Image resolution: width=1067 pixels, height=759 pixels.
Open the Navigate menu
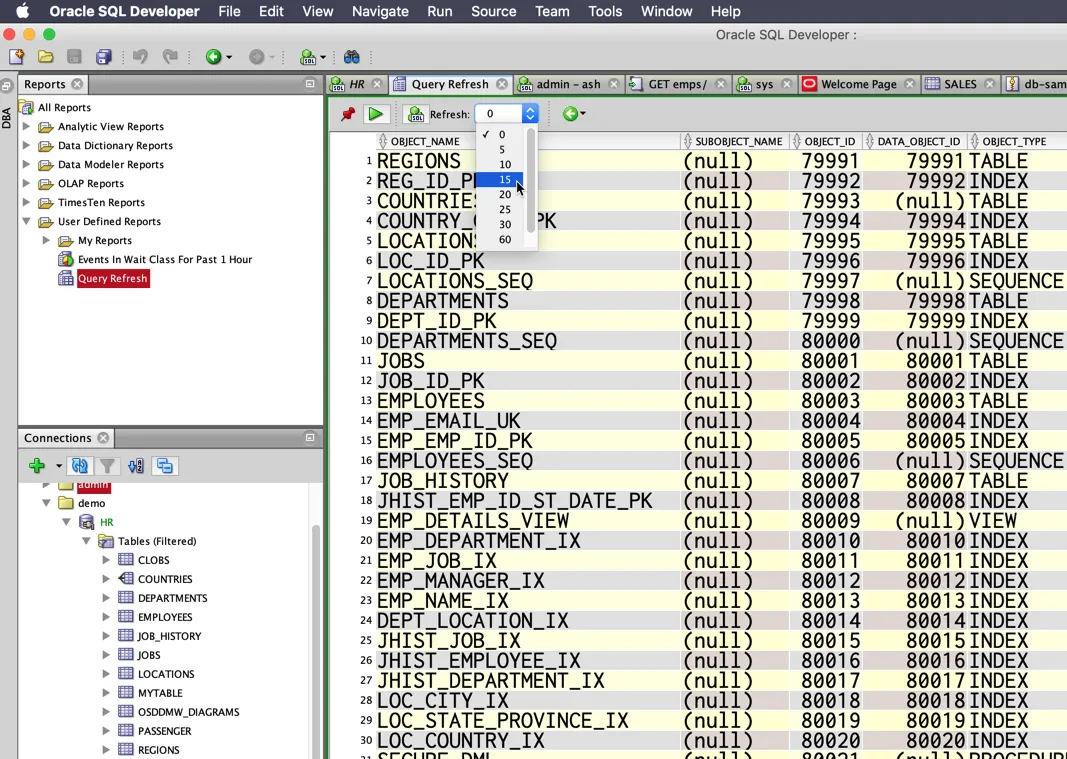(x=380, y=12)
